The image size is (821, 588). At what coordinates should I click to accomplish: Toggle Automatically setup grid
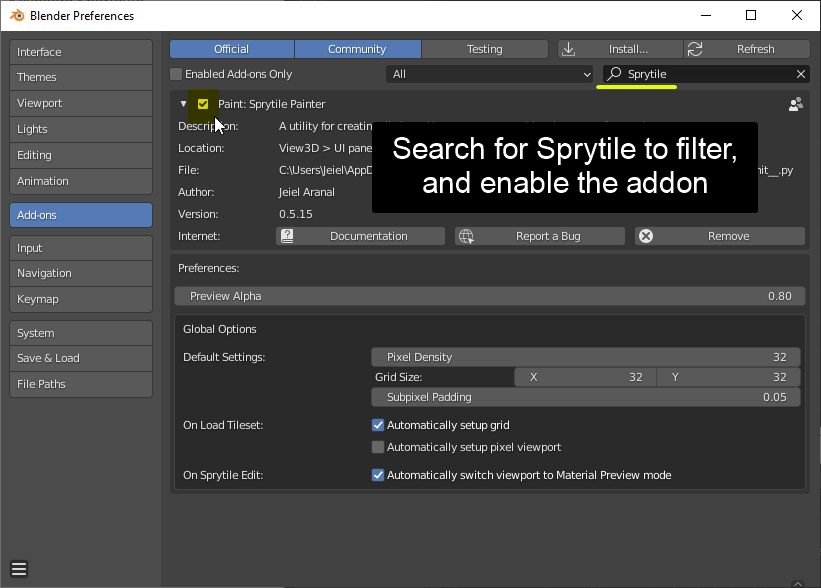(378, 425)
